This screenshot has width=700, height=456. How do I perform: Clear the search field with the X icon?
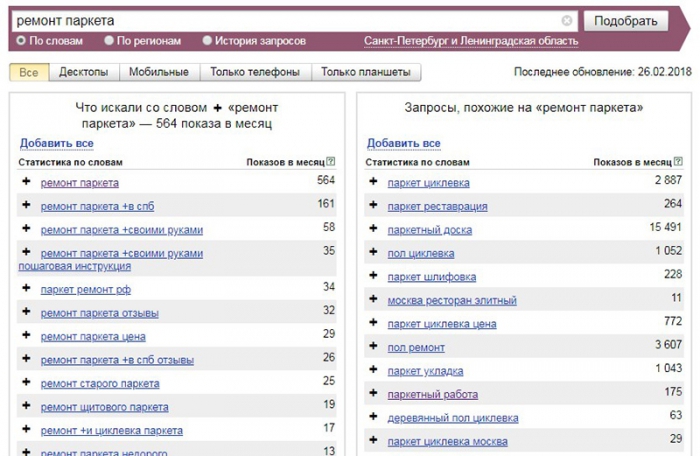[567, 21]
